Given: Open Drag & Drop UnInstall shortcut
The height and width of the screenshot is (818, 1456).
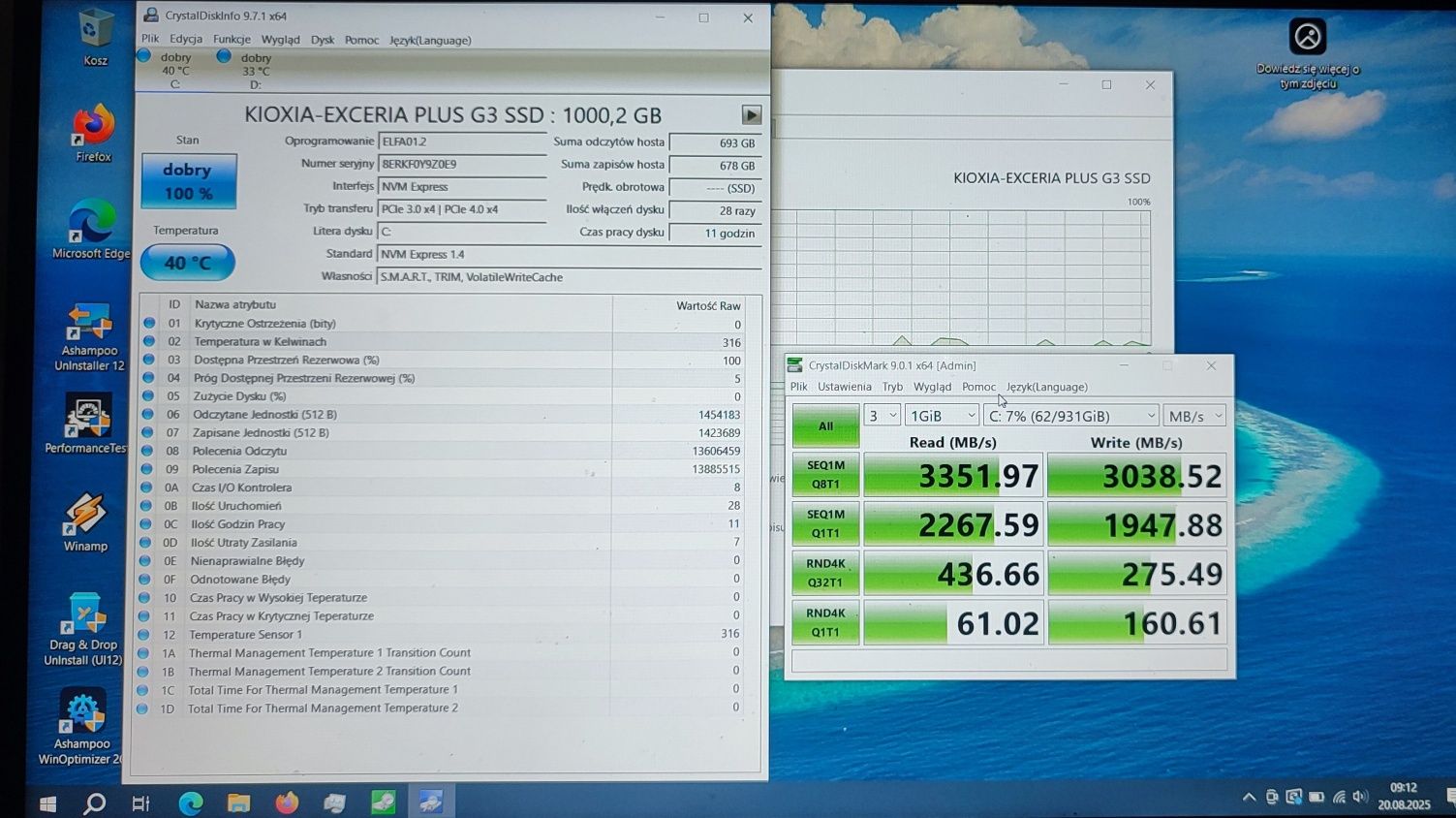Looking at the screenshot, I should click(83, 628).
